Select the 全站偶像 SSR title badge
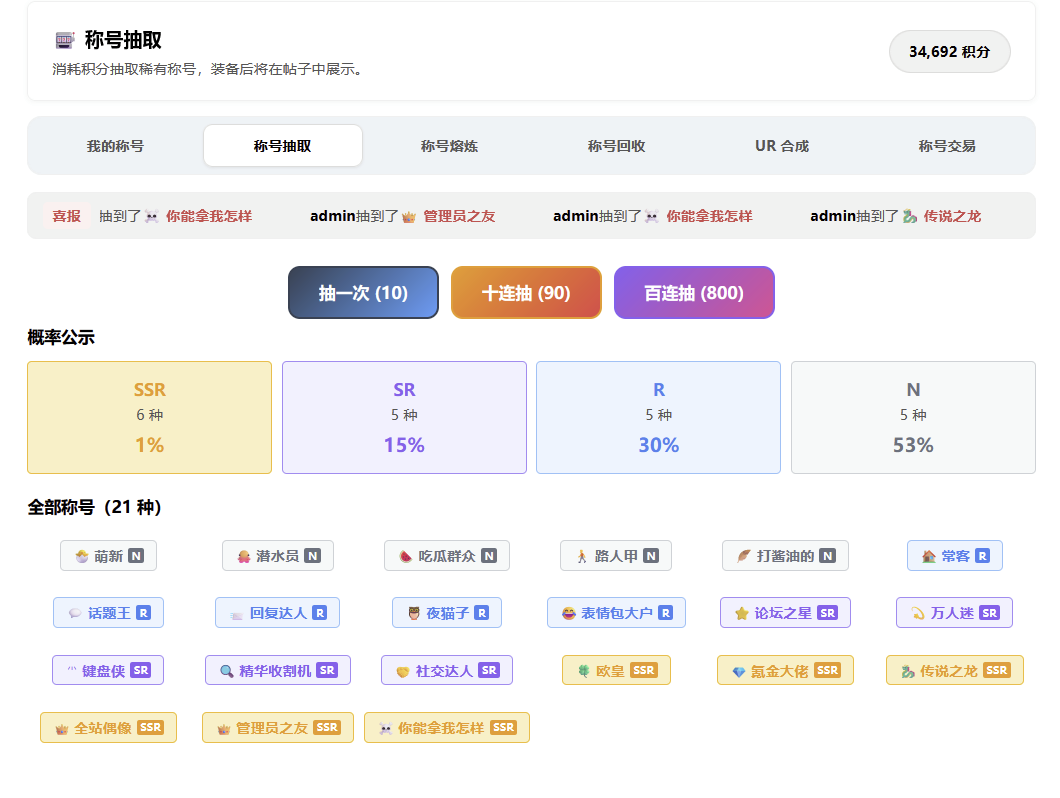The width and height of the screenshot is (1060, 798). pos(108,728)
